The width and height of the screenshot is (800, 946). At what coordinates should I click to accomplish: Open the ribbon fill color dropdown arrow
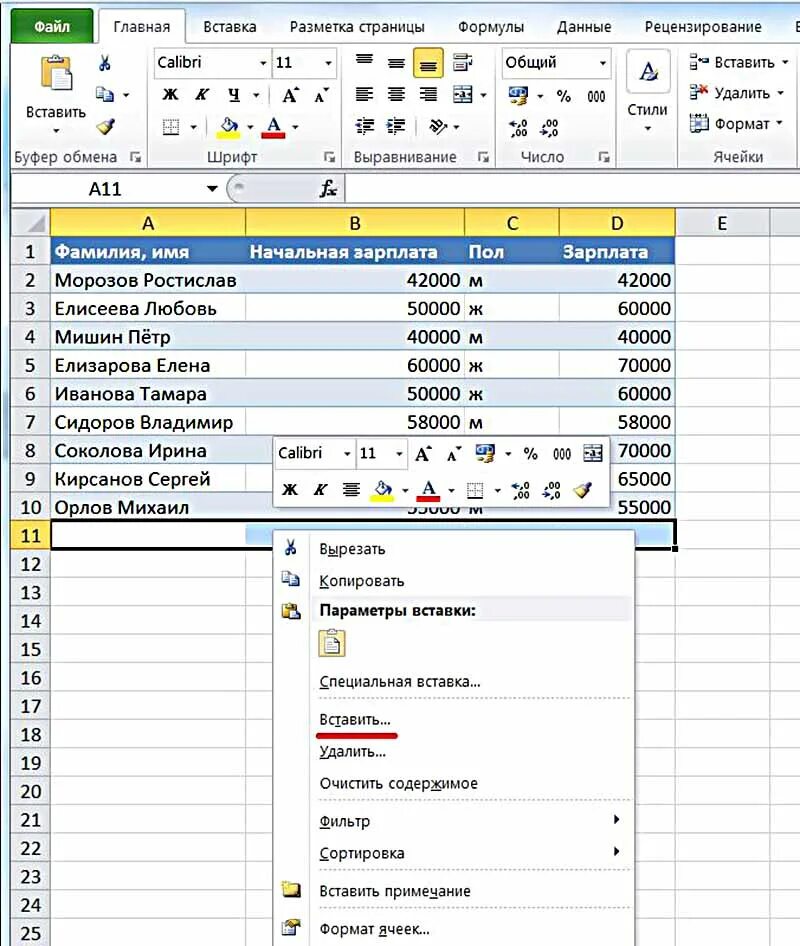(250, 127)
